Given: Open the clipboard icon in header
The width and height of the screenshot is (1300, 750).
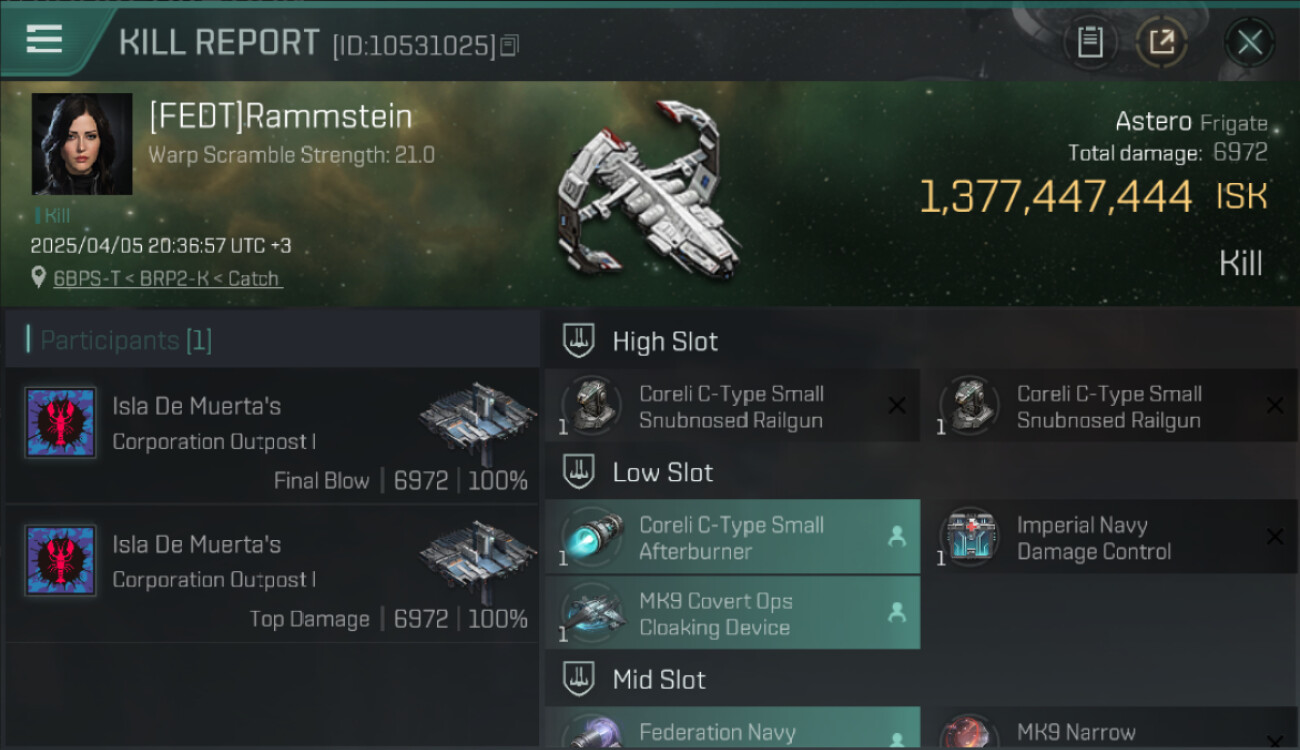Looking at the screenshot, I should [x=1090, y=42].
